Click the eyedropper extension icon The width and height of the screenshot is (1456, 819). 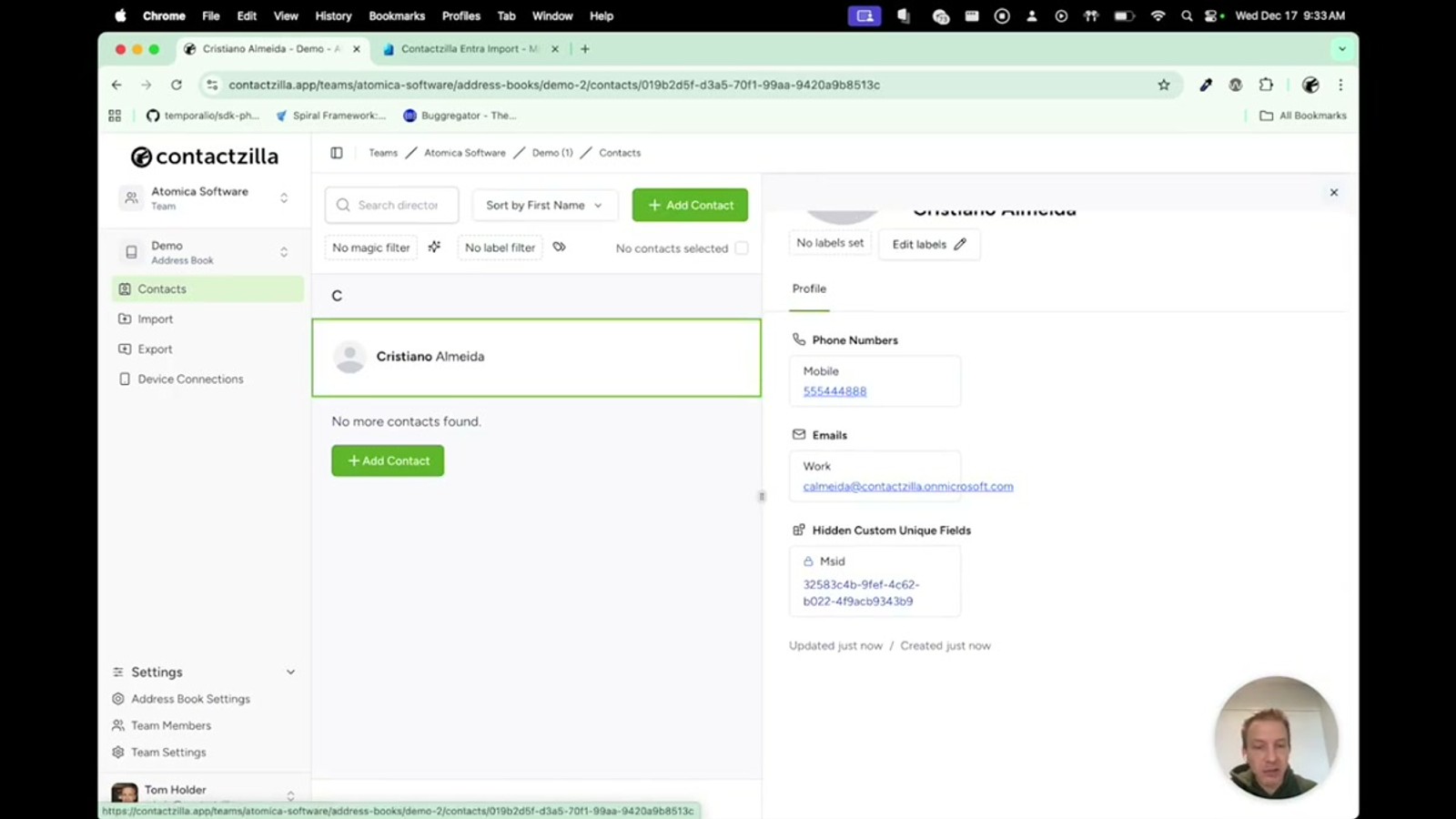(1206, 85)
